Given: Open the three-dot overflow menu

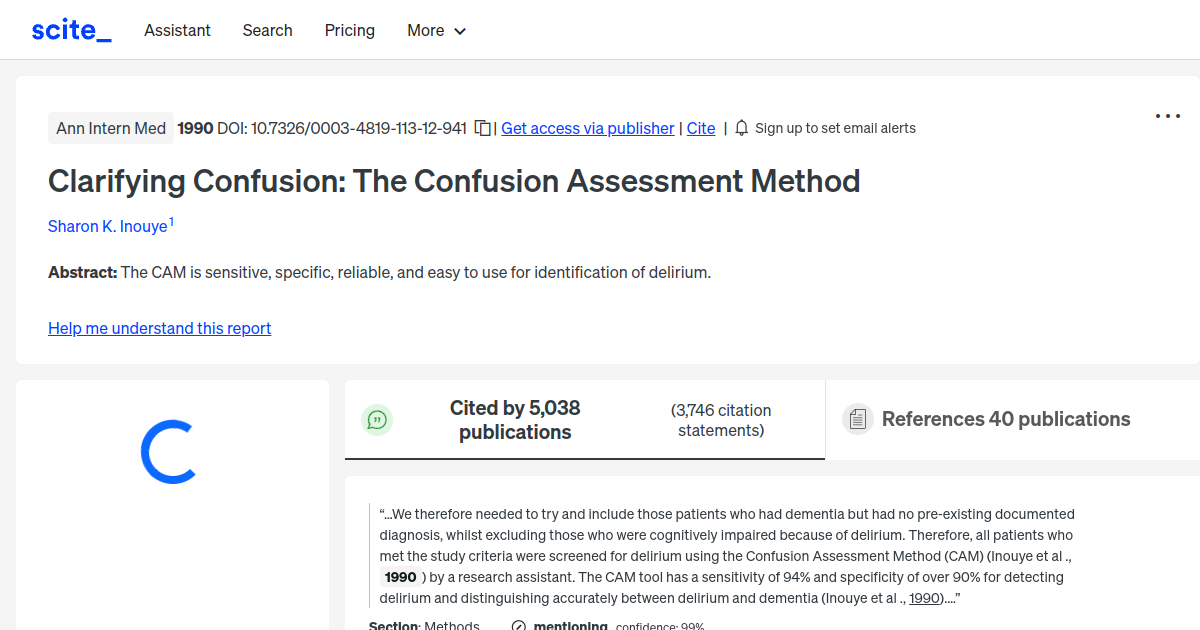Looking at the screenshot, I should point(1167,116).
